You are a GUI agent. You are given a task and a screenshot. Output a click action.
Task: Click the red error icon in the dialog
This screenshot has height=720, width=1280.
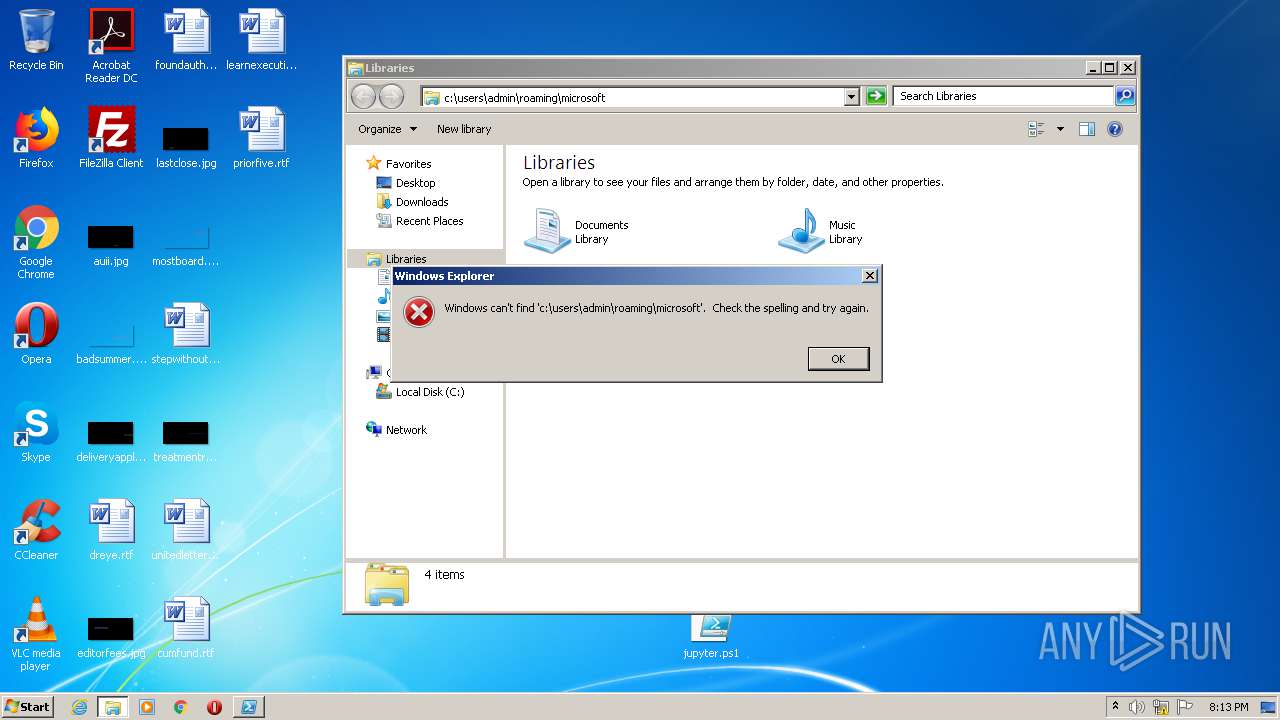419,313
